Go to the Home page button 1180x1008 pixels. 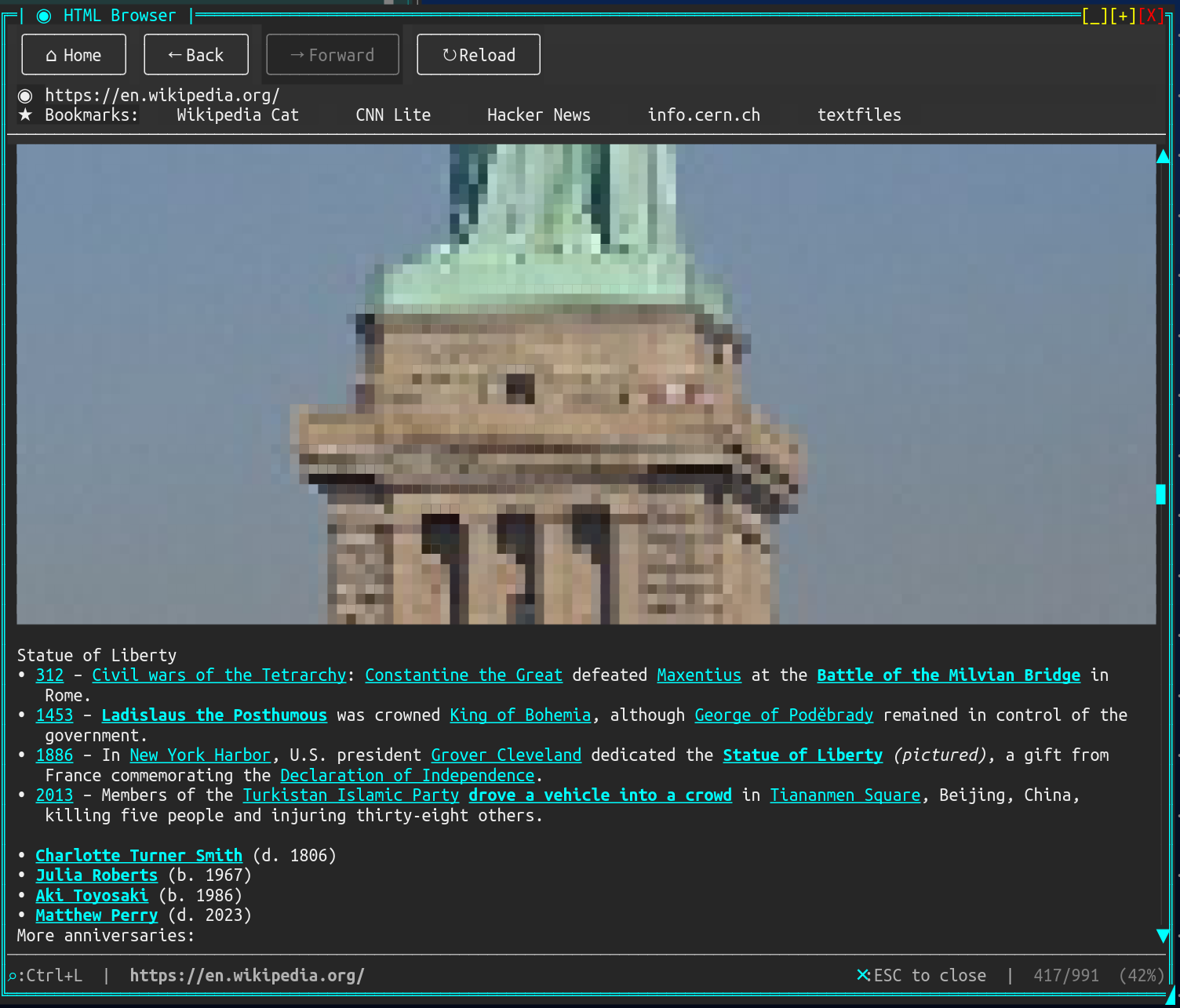[x=74, y=55]
